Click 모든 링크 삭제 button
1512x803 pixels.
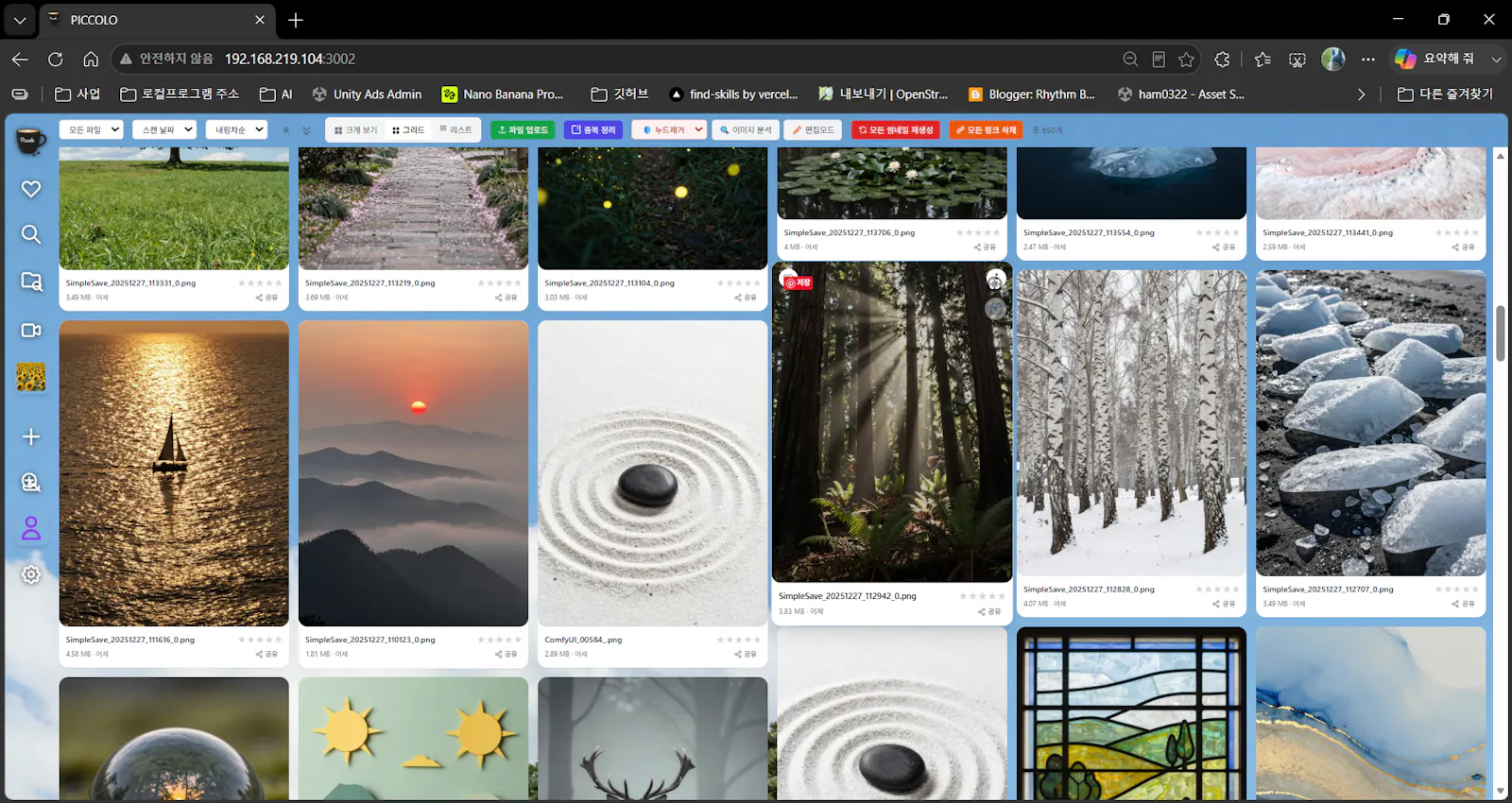pyautogui.click(x=986, y=130)
